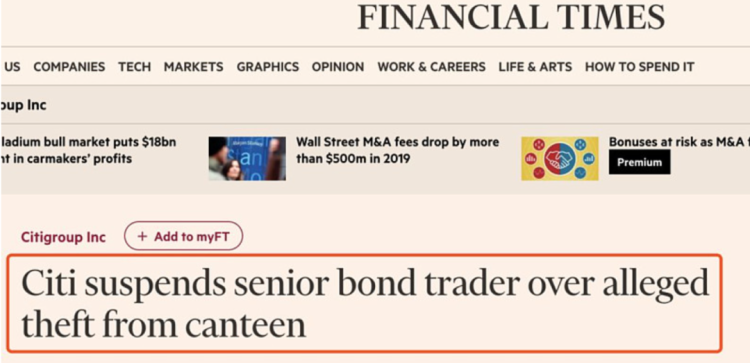Viewport: 750px width, 363px height.
Task: Go to Work & Careers
Action: [x=431, y=66]
